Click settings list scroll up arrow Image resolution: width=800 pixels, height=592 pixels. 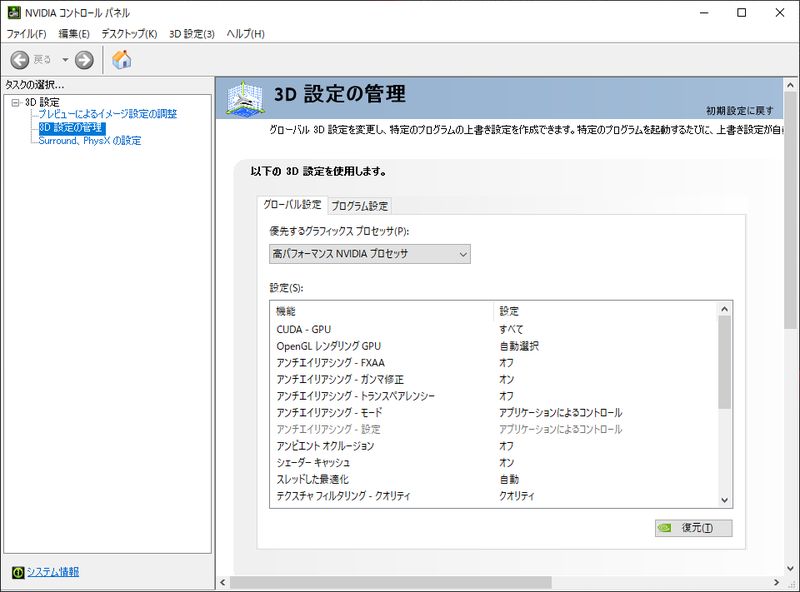(724, 309)
